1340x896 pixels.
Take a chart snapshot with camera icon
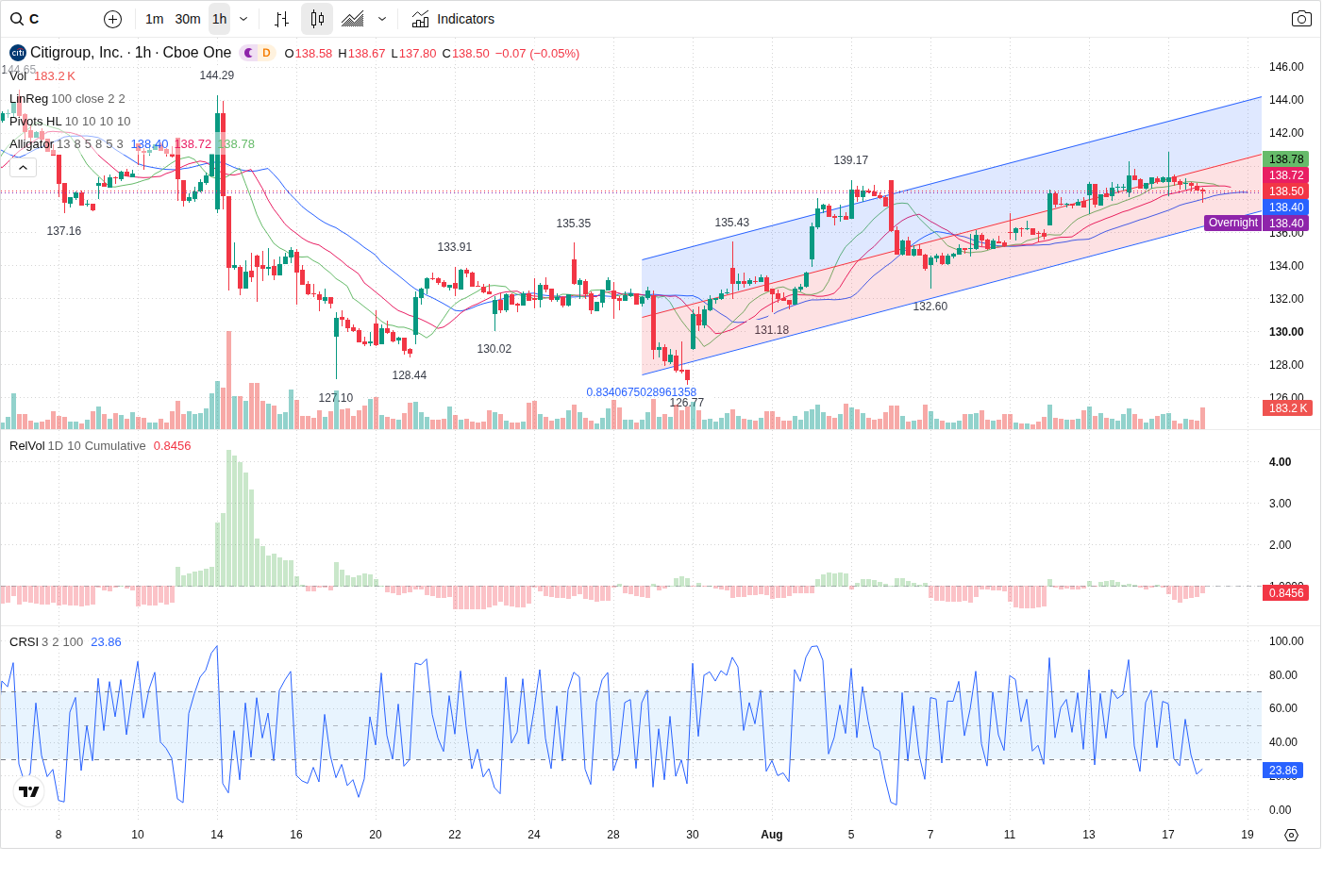point(1301,19)
